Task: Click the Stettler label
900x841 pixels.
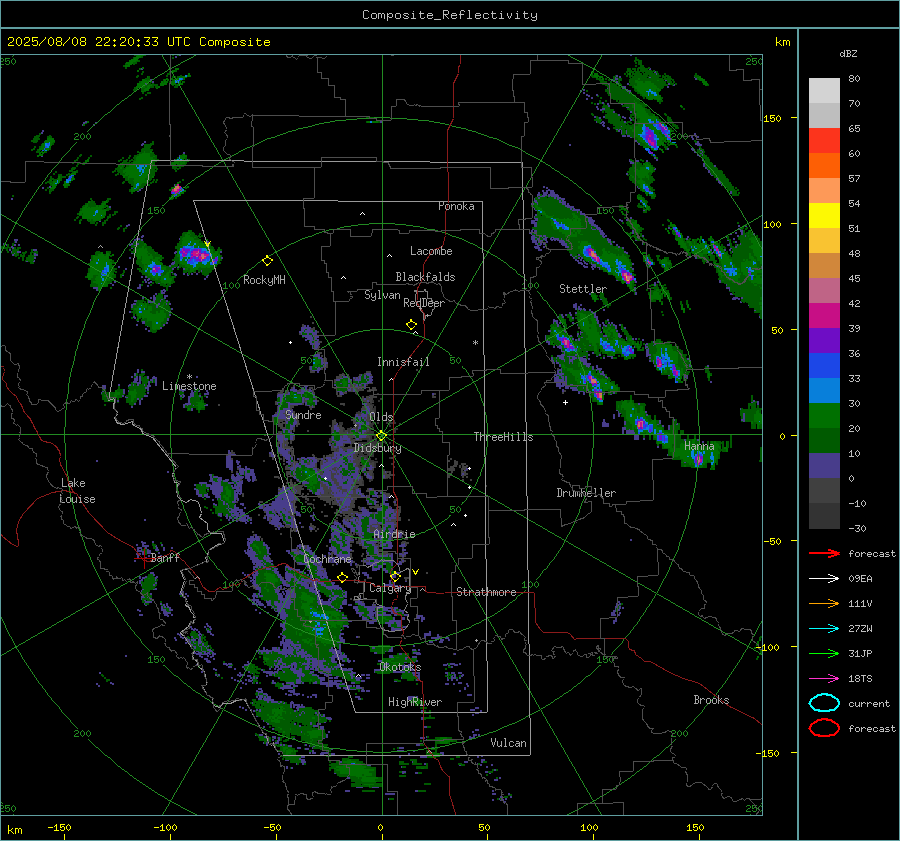Action: coord(583,289)
